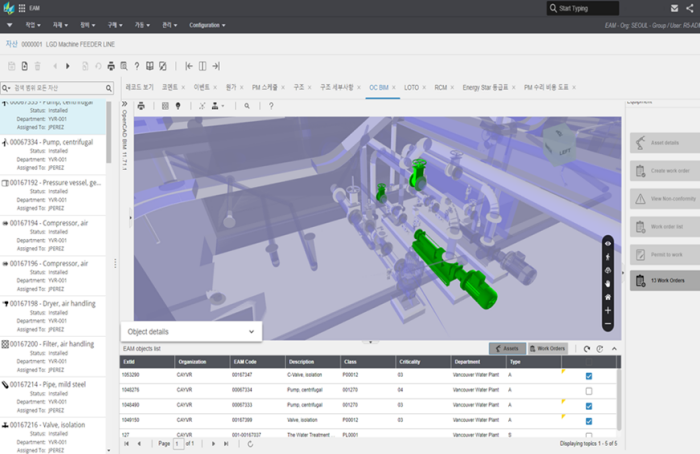The height and width of the screenshot is (454, 700).
Task: Click the page number field in pager
Action: [178, 444]
